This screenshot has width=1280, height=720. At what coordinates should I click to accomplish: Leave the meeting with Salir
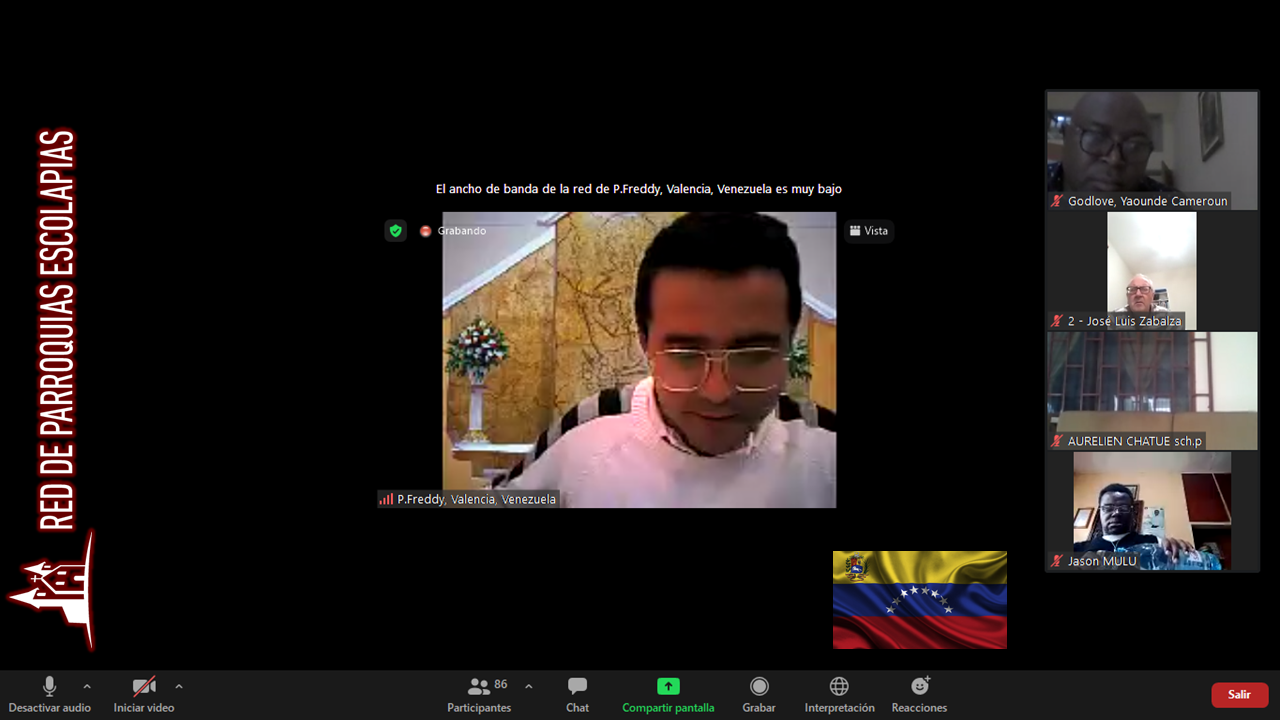1239,695
